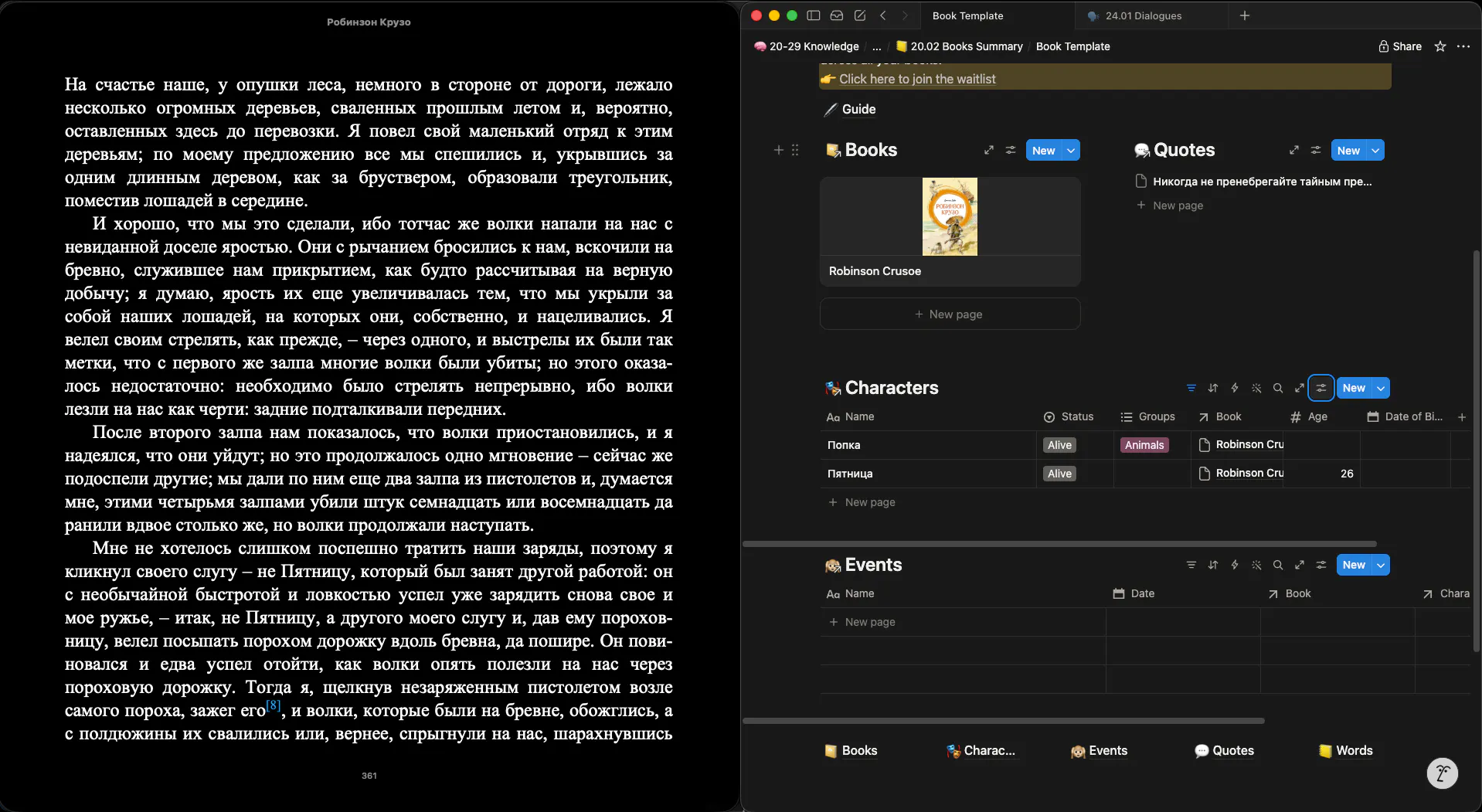Open the Characters filter icon
Screen dimensions: 1482x812
coord(1191,388)
